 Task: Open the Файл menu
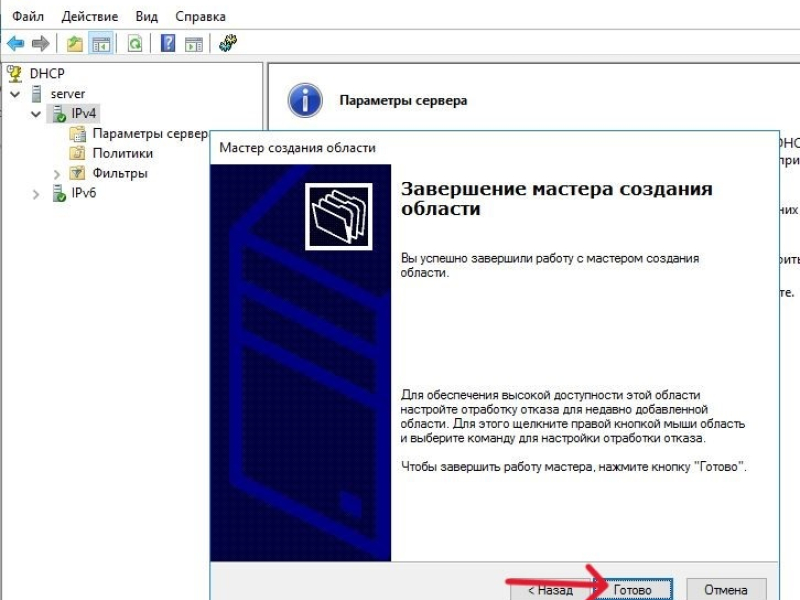28,16
